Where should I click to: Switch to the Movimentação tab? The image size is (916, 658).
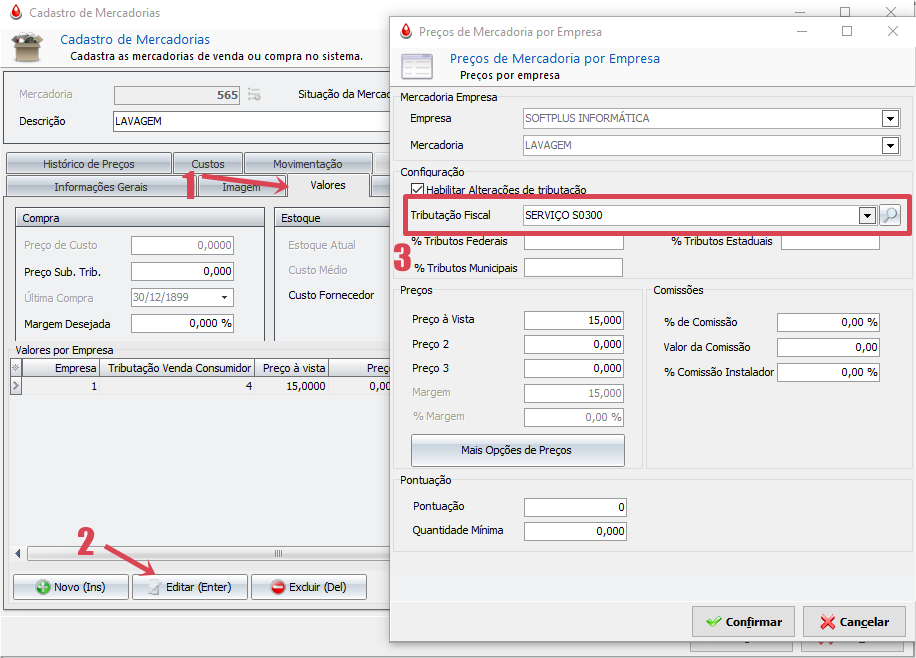(308, 164)
